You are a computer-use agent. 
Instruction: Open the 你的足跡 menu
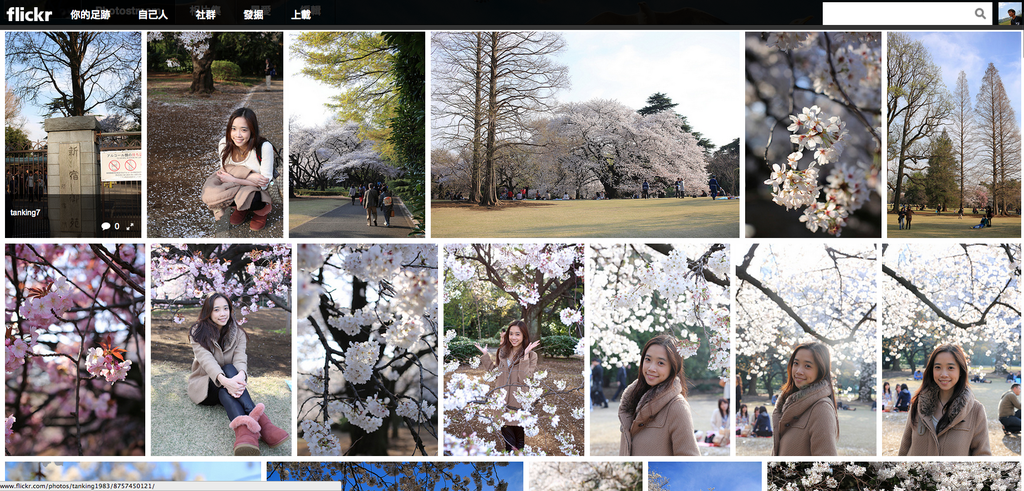90,14
